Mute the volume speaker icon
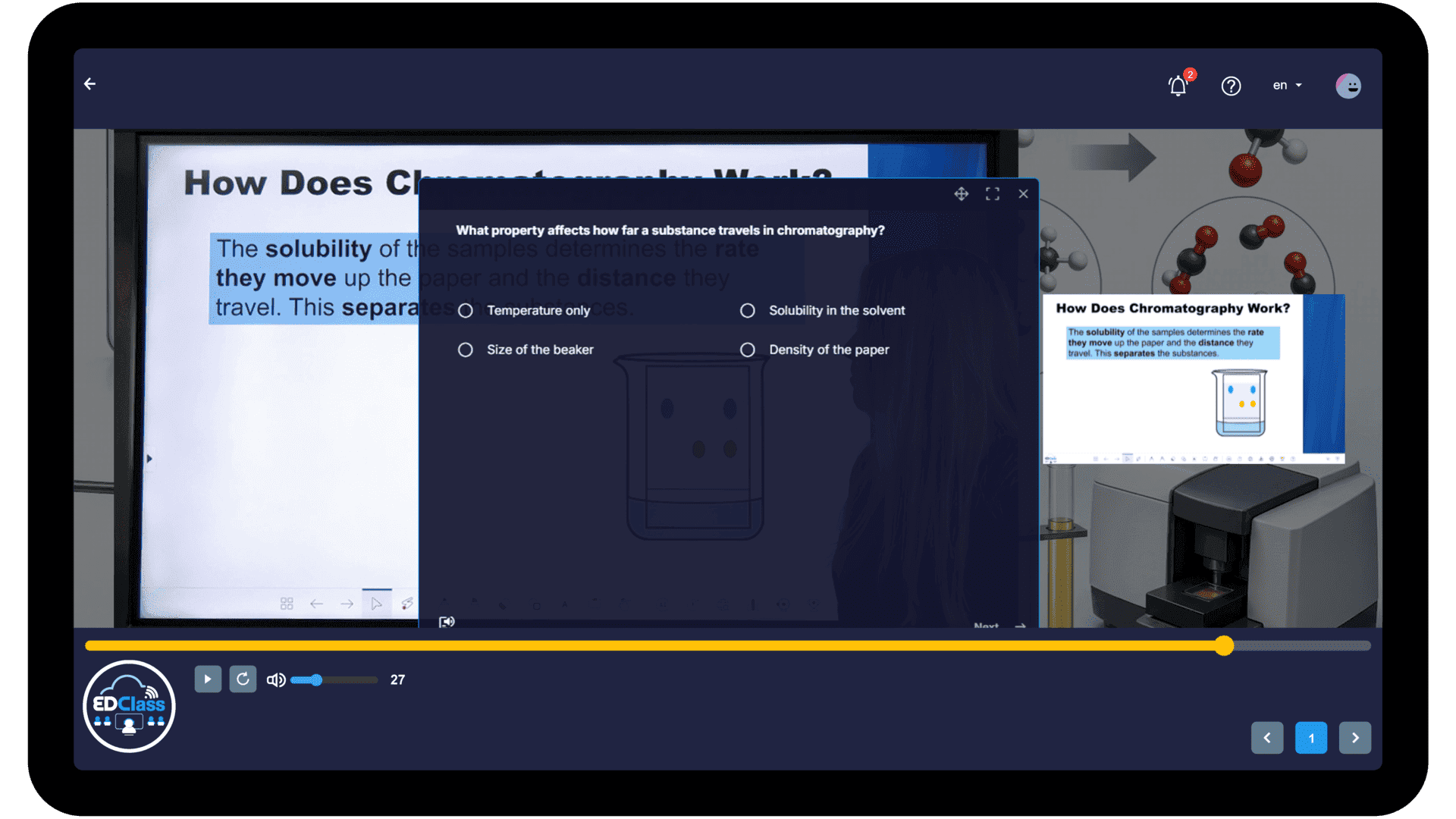This screenshot has height=819, width=1456. pos(276,680)
